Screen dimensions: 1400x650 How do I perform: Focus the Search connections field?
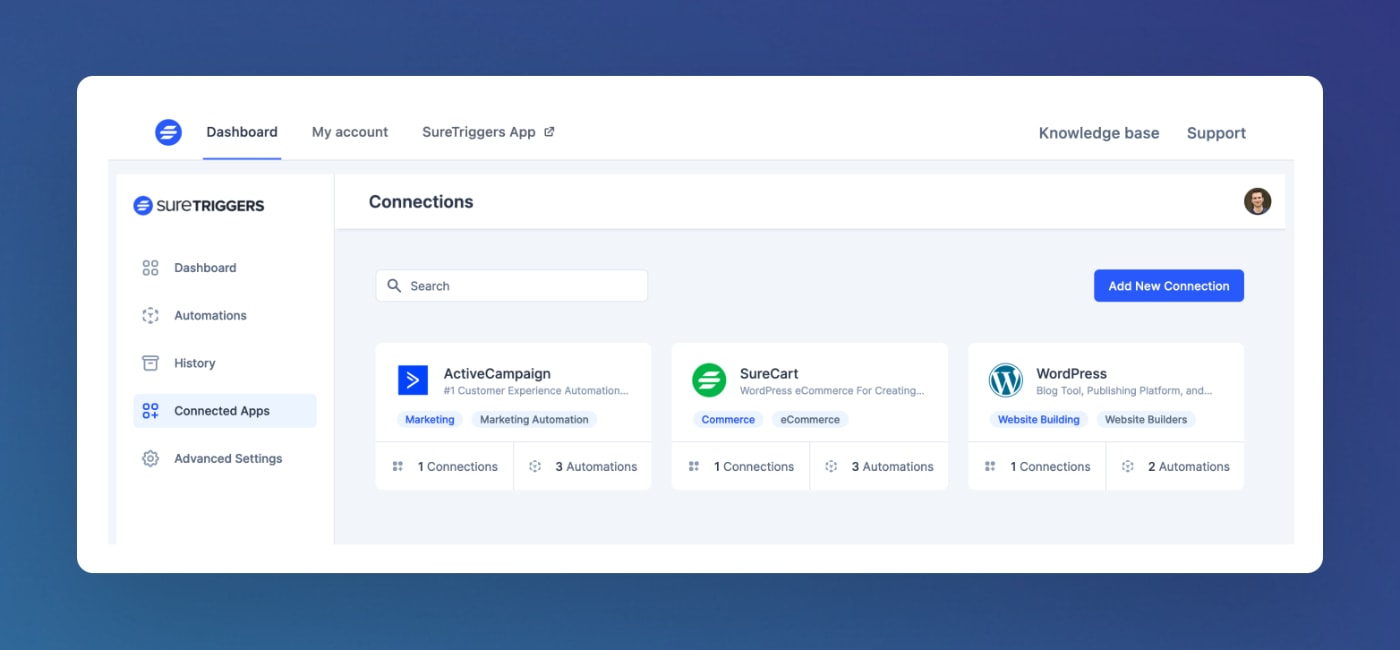click(x=512, y=286)
